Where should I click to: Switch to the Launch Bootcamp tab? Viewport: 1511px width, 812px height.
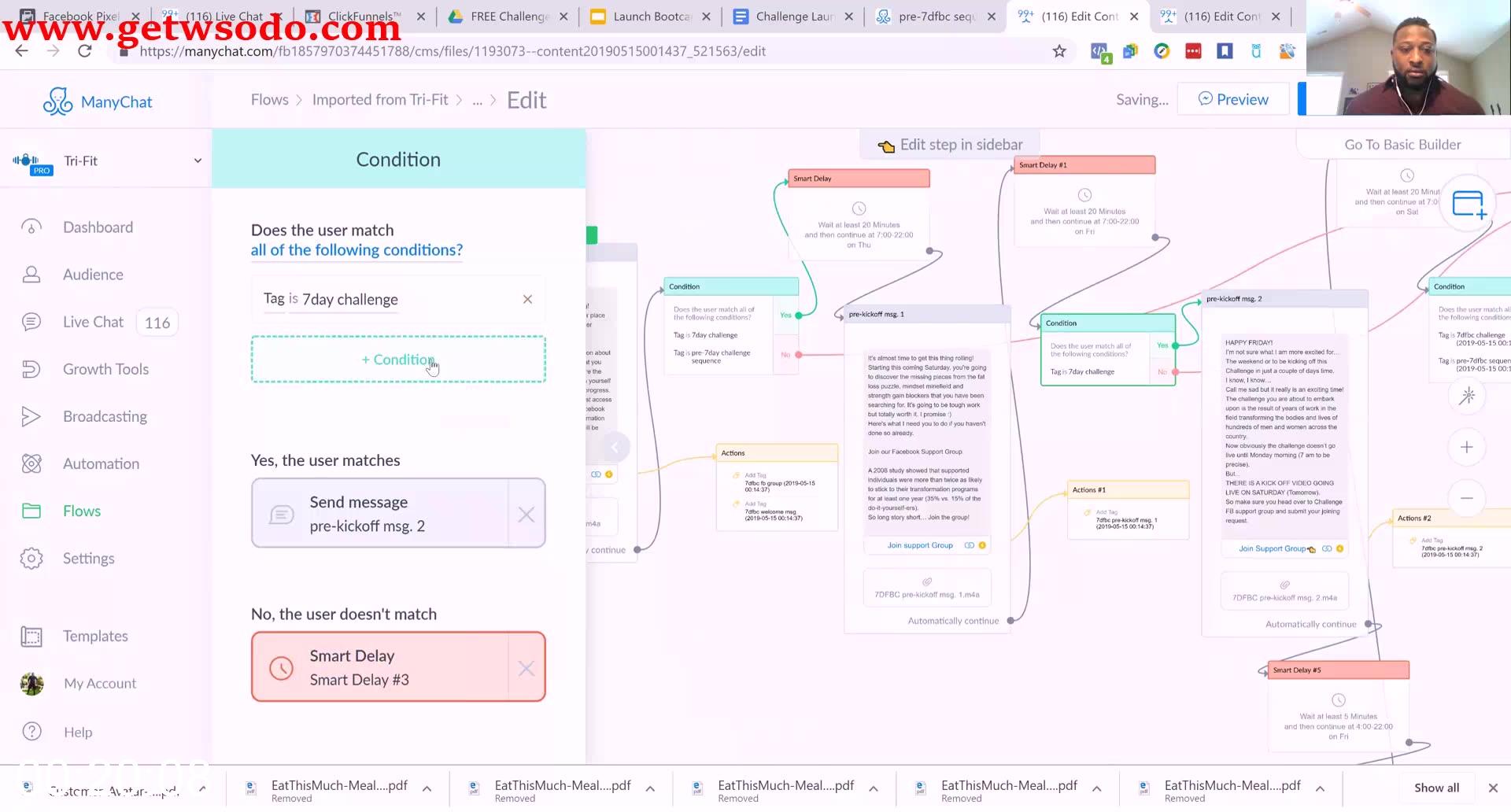pos(651,16)
